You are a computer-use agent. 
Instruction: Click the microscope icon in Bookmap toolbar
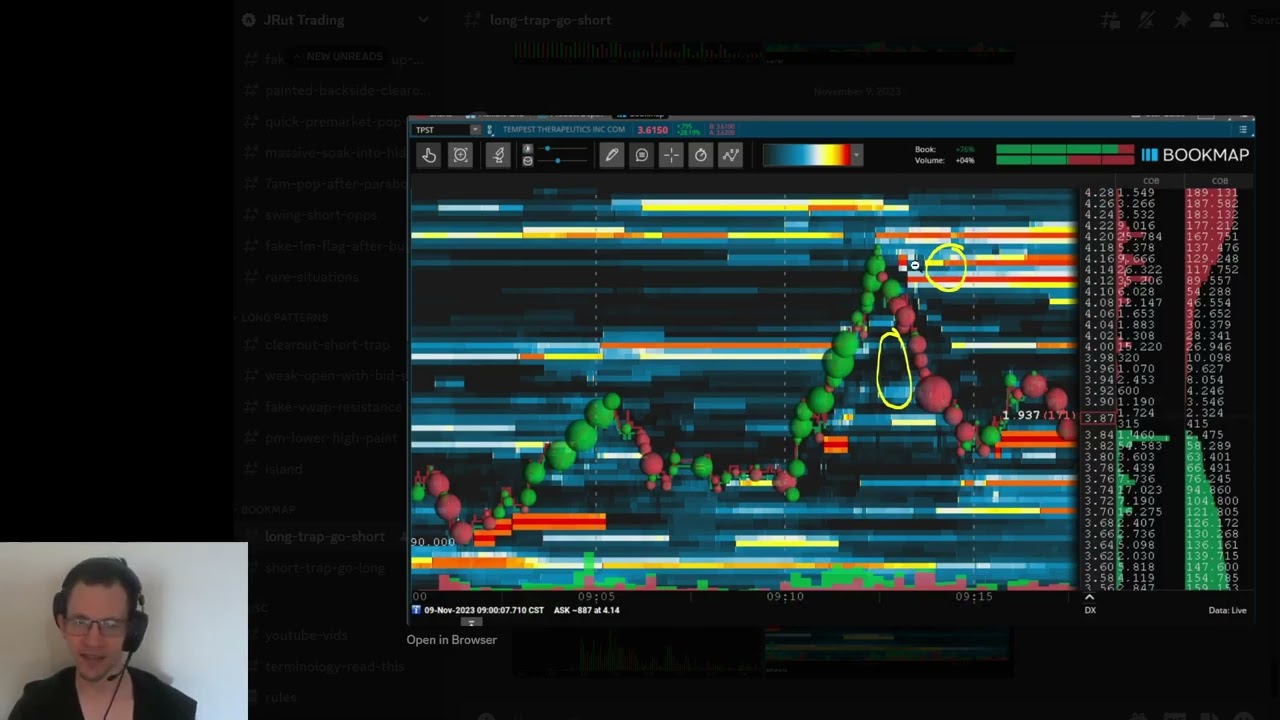[x=498, y=155]
